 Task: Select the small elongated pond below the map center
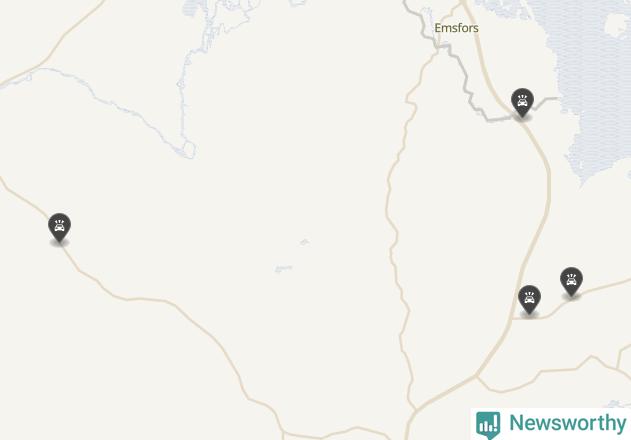(x=283, y=269)
